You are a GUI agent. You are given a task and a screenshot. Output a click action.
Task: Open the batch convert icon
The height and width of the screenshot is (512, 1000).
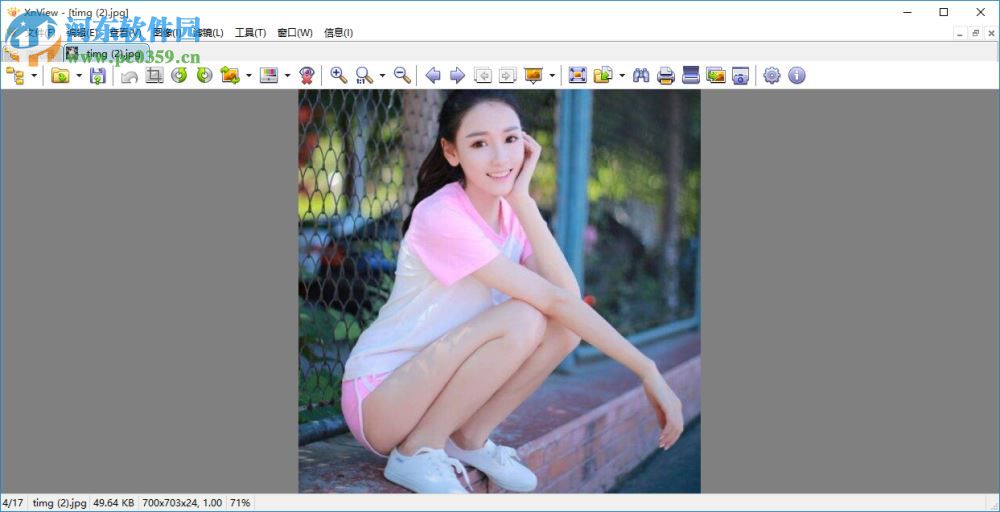click(x=716, y=76)
